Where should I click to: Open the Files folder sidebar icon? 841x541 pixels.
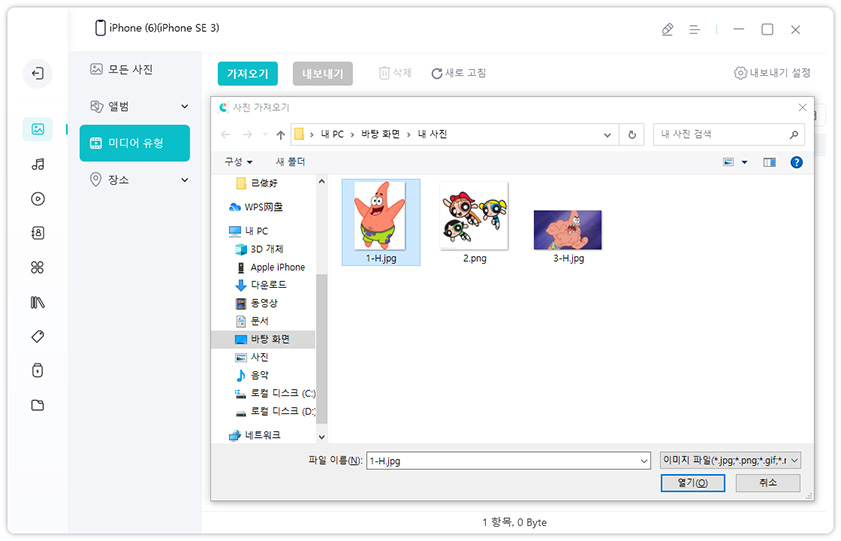pyautogui.click(x=38, y=405)
